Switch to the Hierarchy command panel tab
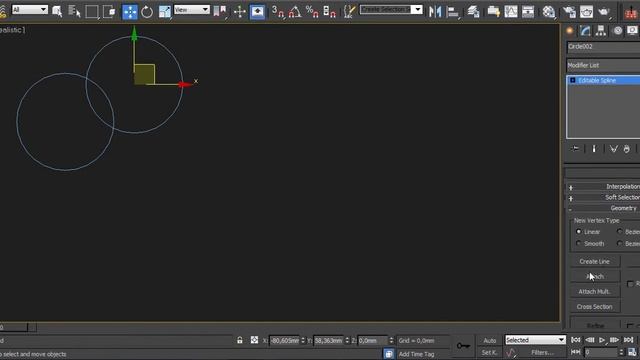 pyautogui.click(x=601, y=31)
